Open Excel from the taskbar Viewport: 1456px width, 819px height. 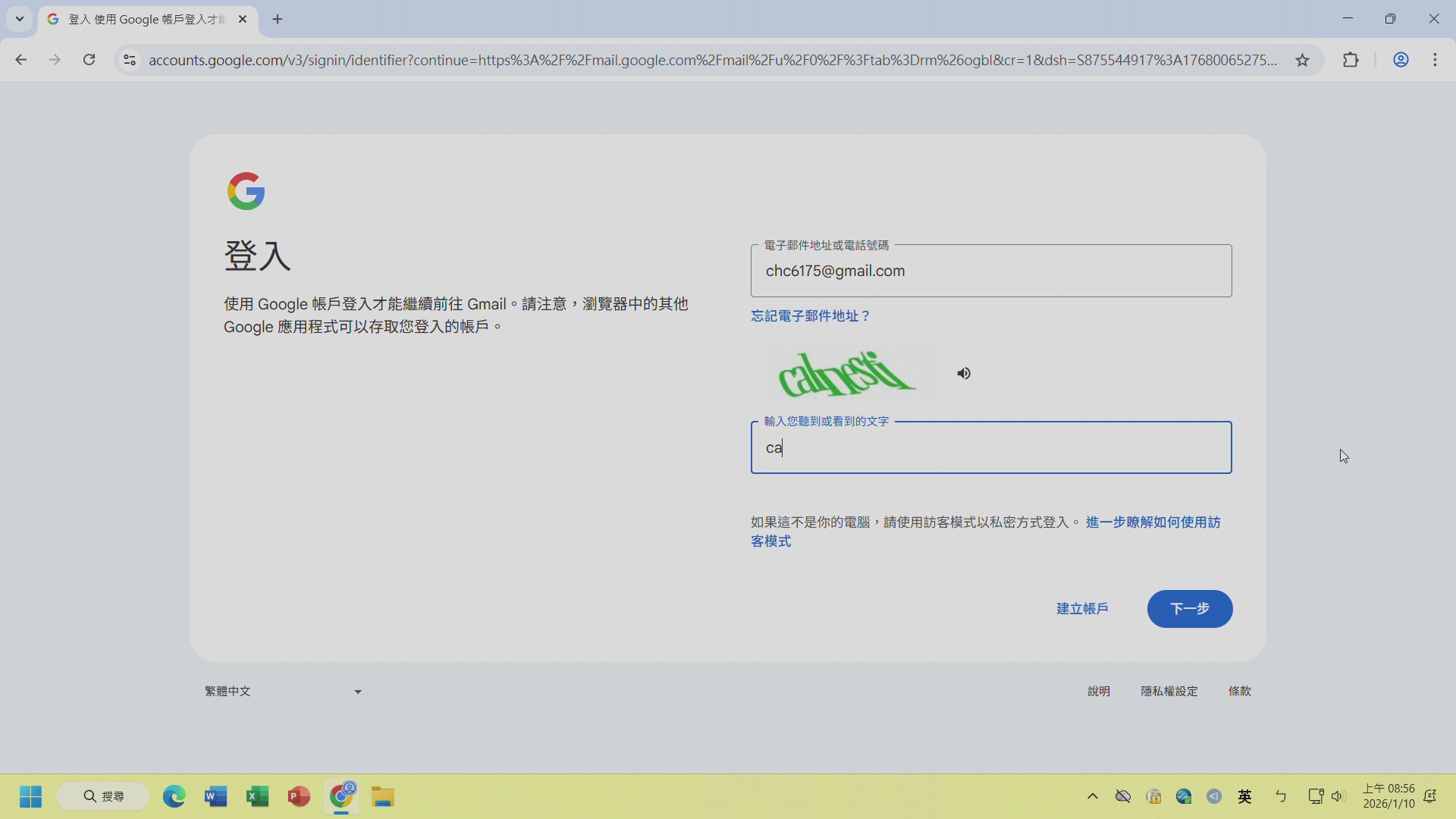click(x=257, y=796)
